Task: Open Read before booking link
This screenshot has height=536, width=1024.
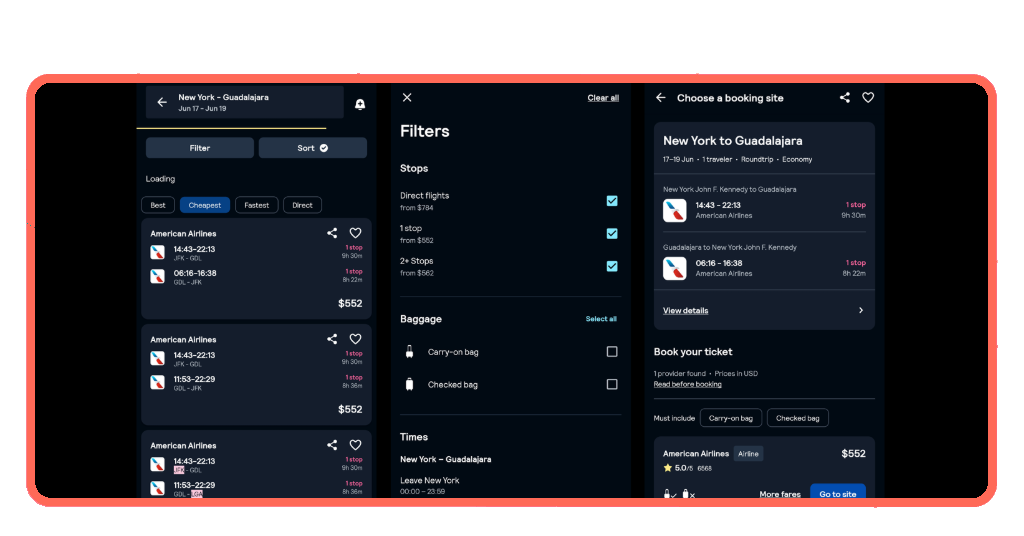Action: tap(688, 385)
